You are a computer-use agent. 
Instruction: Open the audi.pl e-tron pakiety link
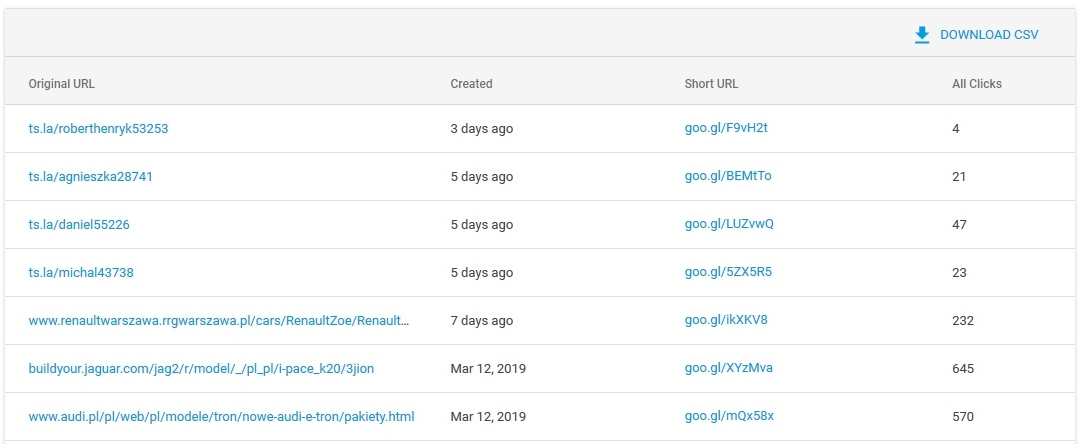click(221, 416)
